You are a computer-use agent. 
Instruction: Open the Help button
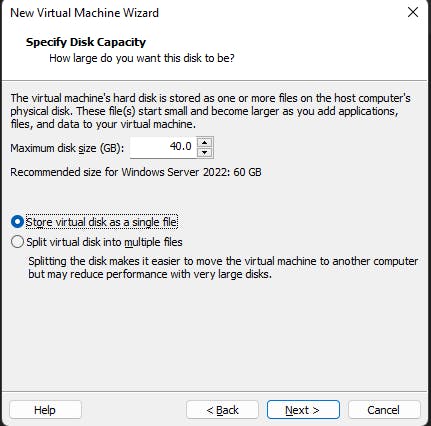[x=45, y=410]
